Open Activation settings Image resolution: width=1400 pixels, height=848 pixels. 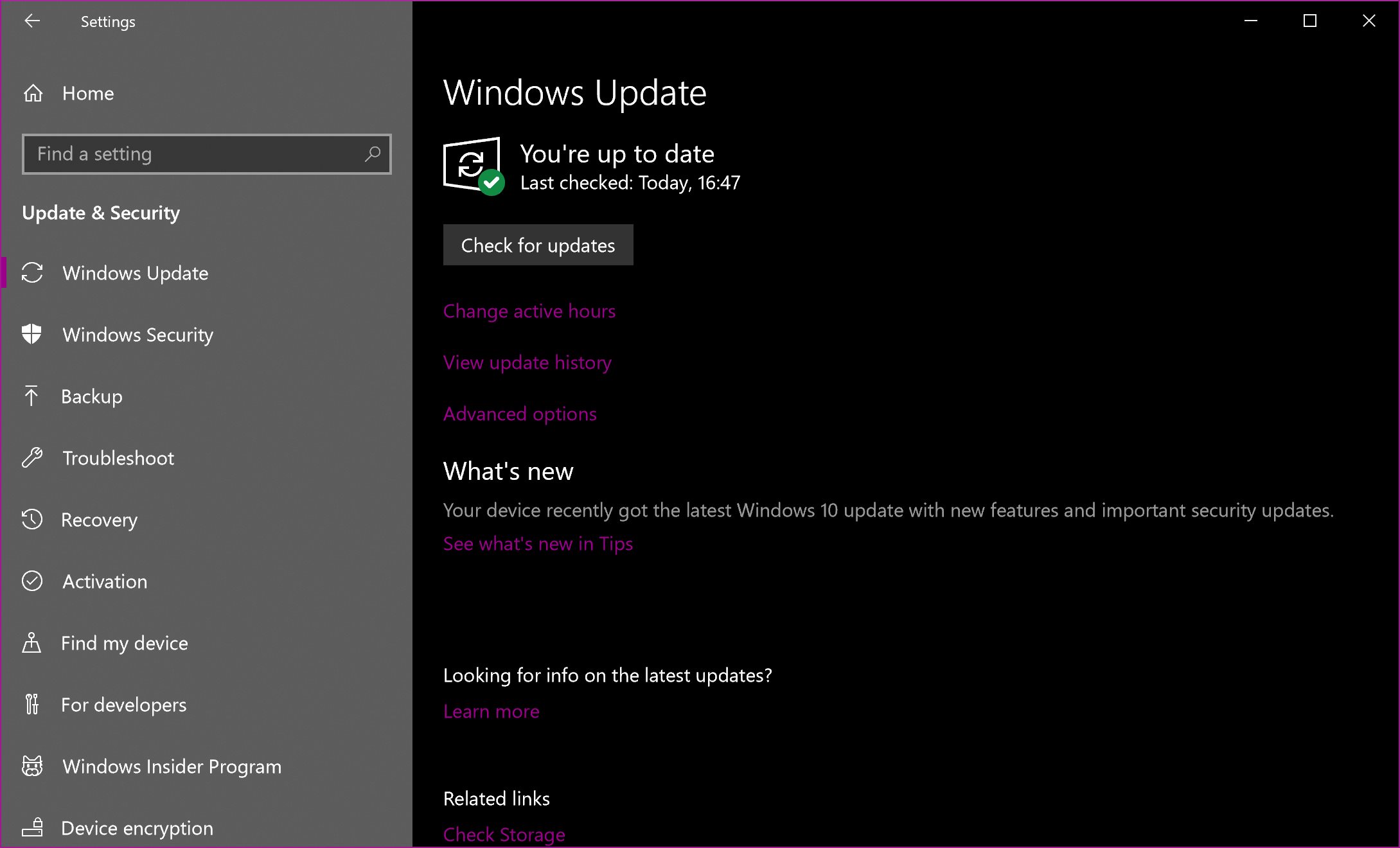(x=206, y=581)
